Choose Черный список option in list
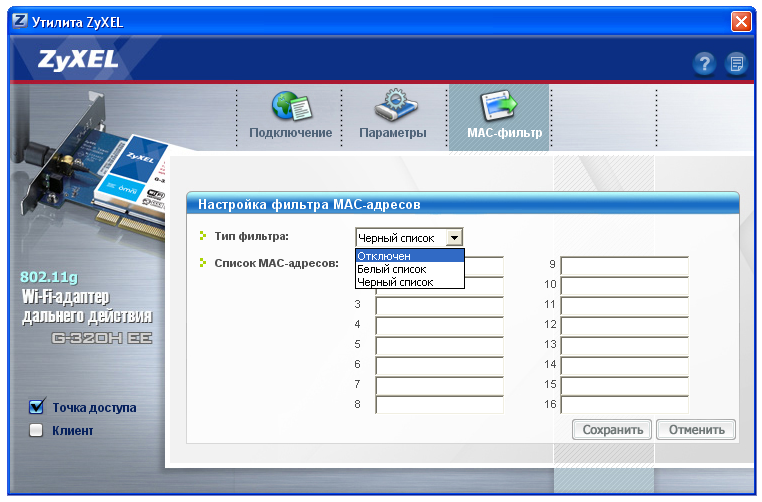Image resolution: width=762 pixels, height=502 pixels. [410, 282]
